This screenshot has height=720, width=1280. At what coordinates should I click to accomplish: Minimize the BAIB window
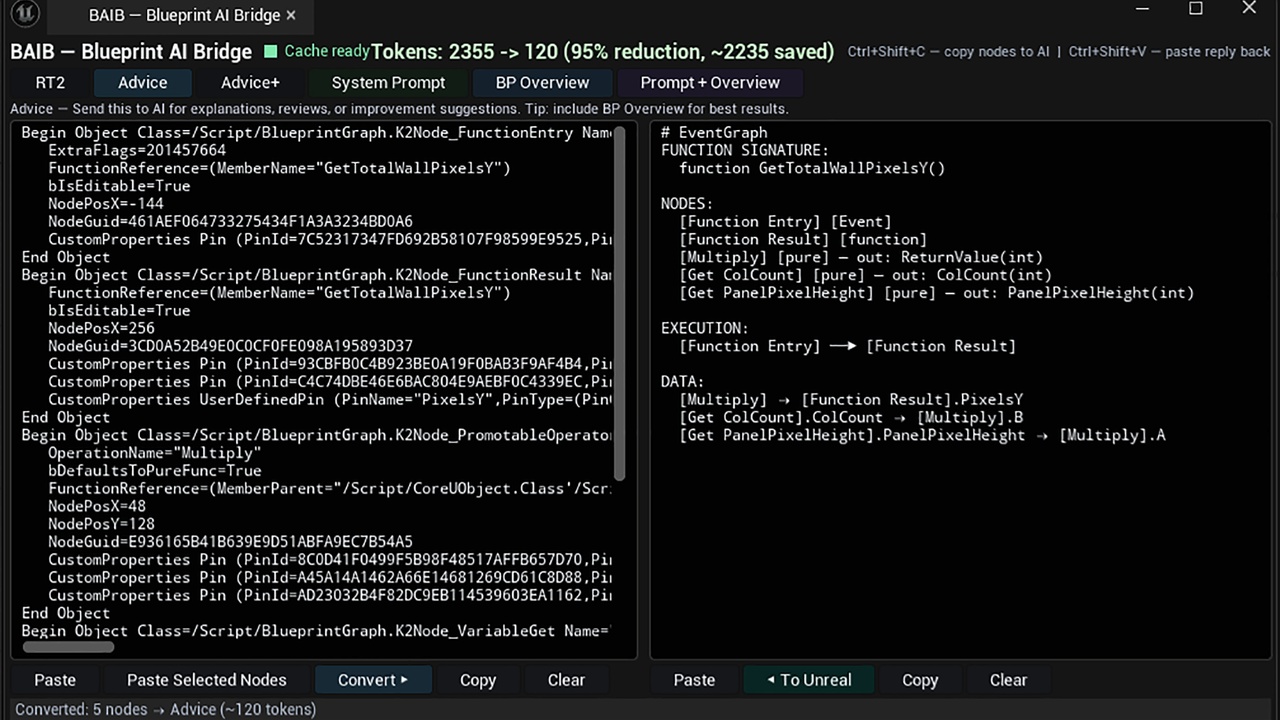[x=1143, y=9]
